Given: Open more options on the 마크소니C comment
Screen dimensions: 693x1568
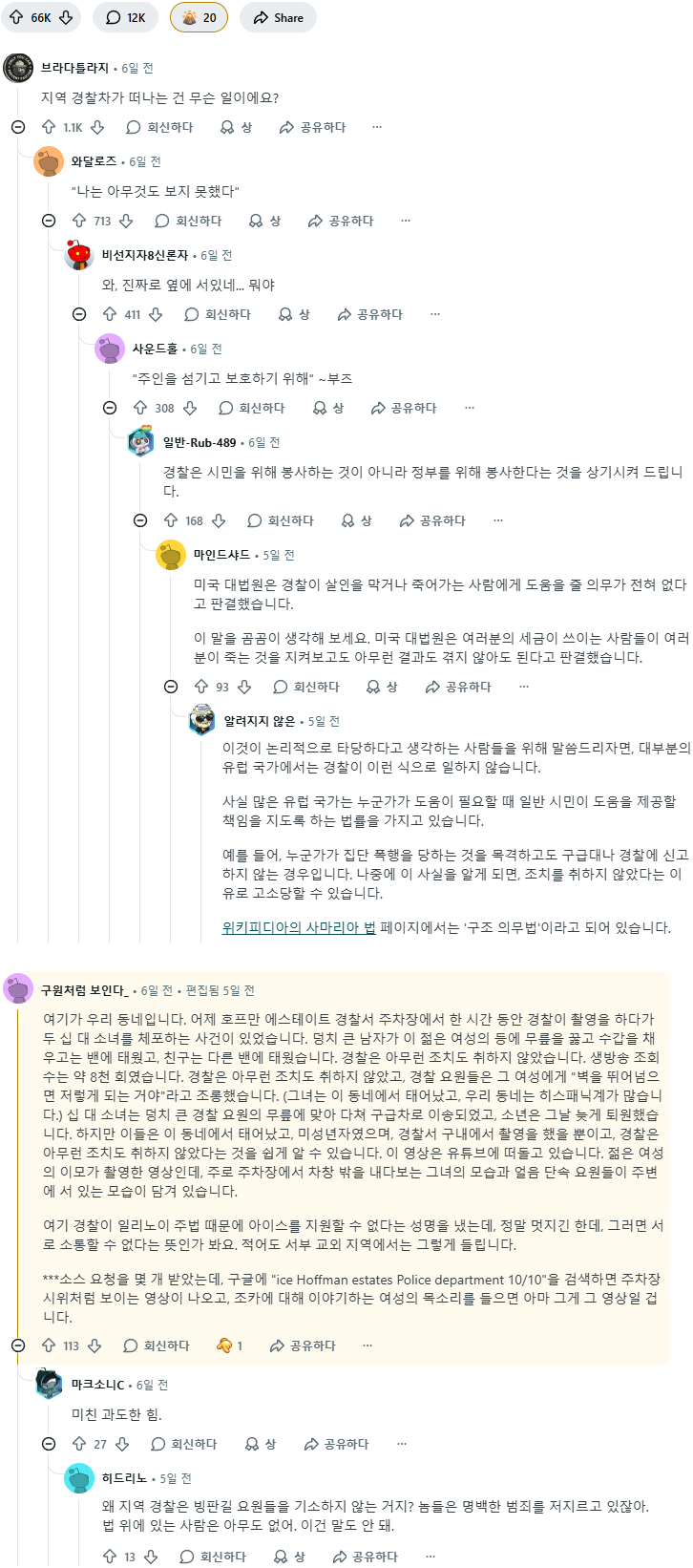Looking at the screenshot, I should click(x=402, y=1444).
